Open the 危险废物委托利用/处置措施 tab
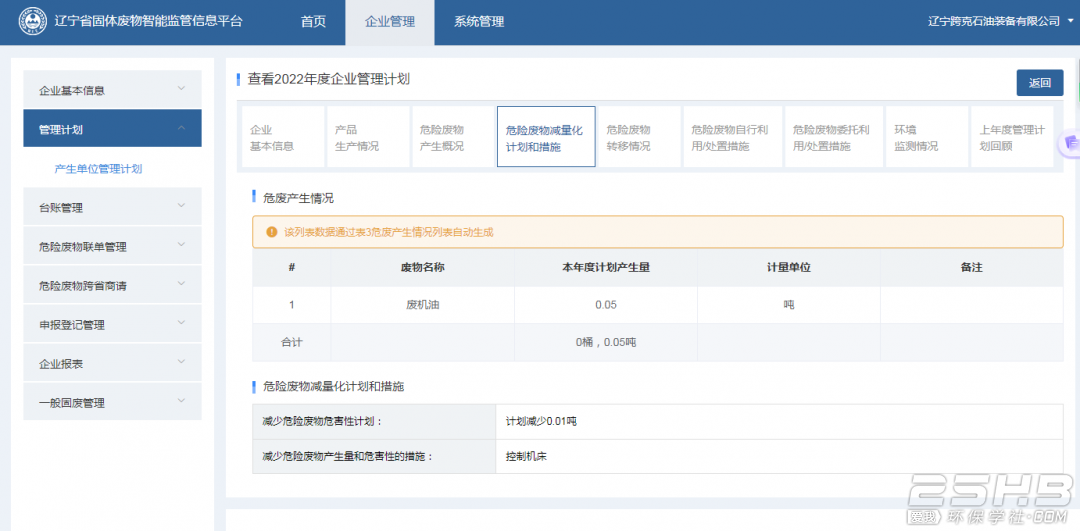This screenshot has height=531, width=1080. tap(834, 137)
